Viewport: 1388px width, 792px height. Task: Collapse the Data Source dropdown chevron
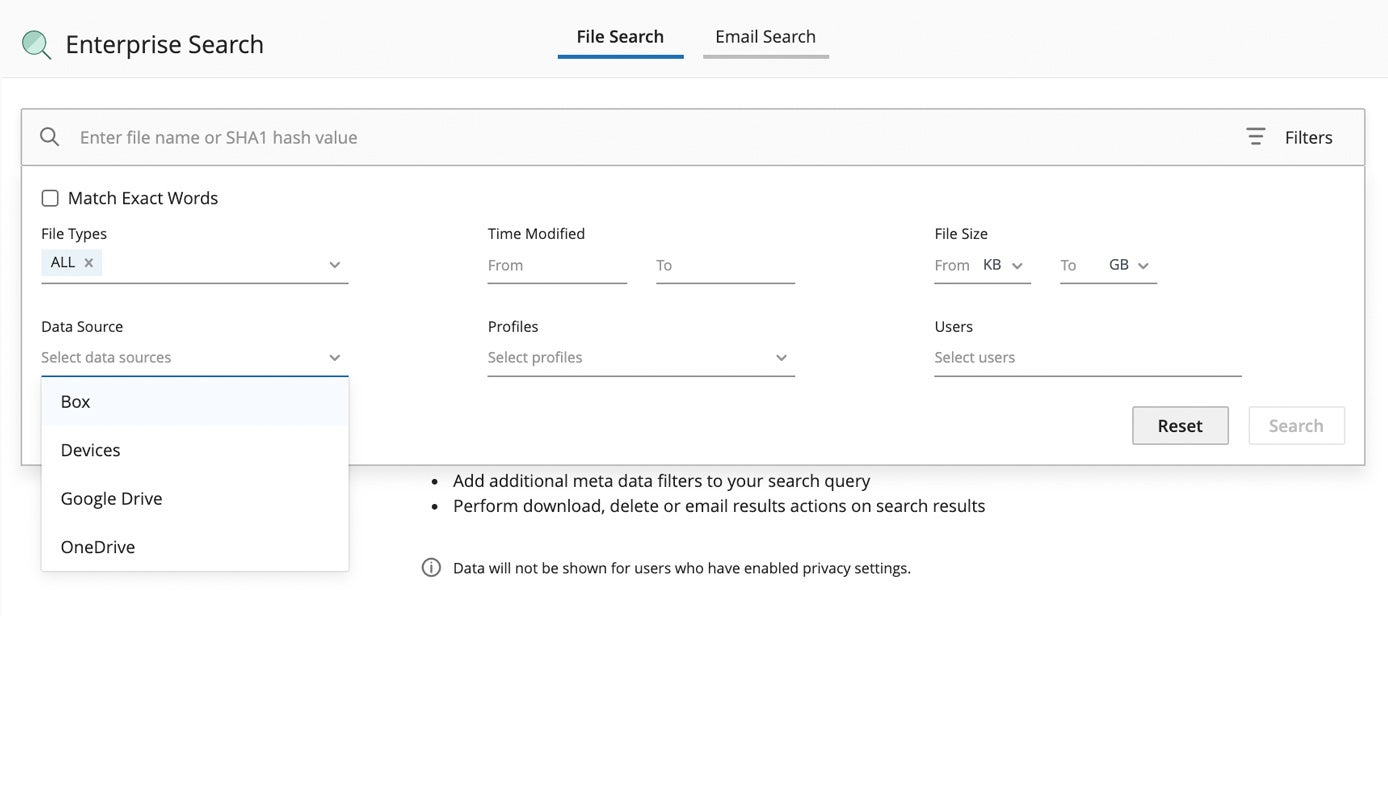(334, 358)
